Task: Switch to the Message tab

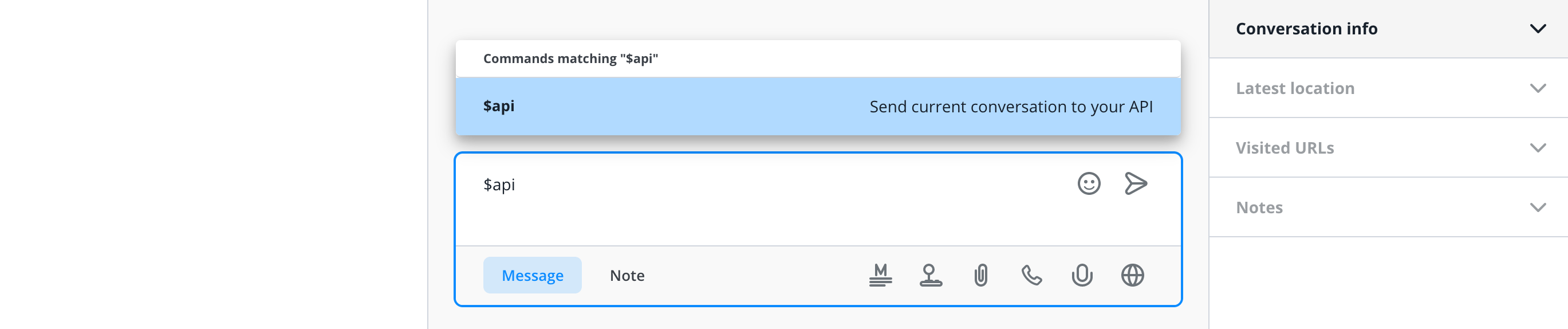Action: 532,275
